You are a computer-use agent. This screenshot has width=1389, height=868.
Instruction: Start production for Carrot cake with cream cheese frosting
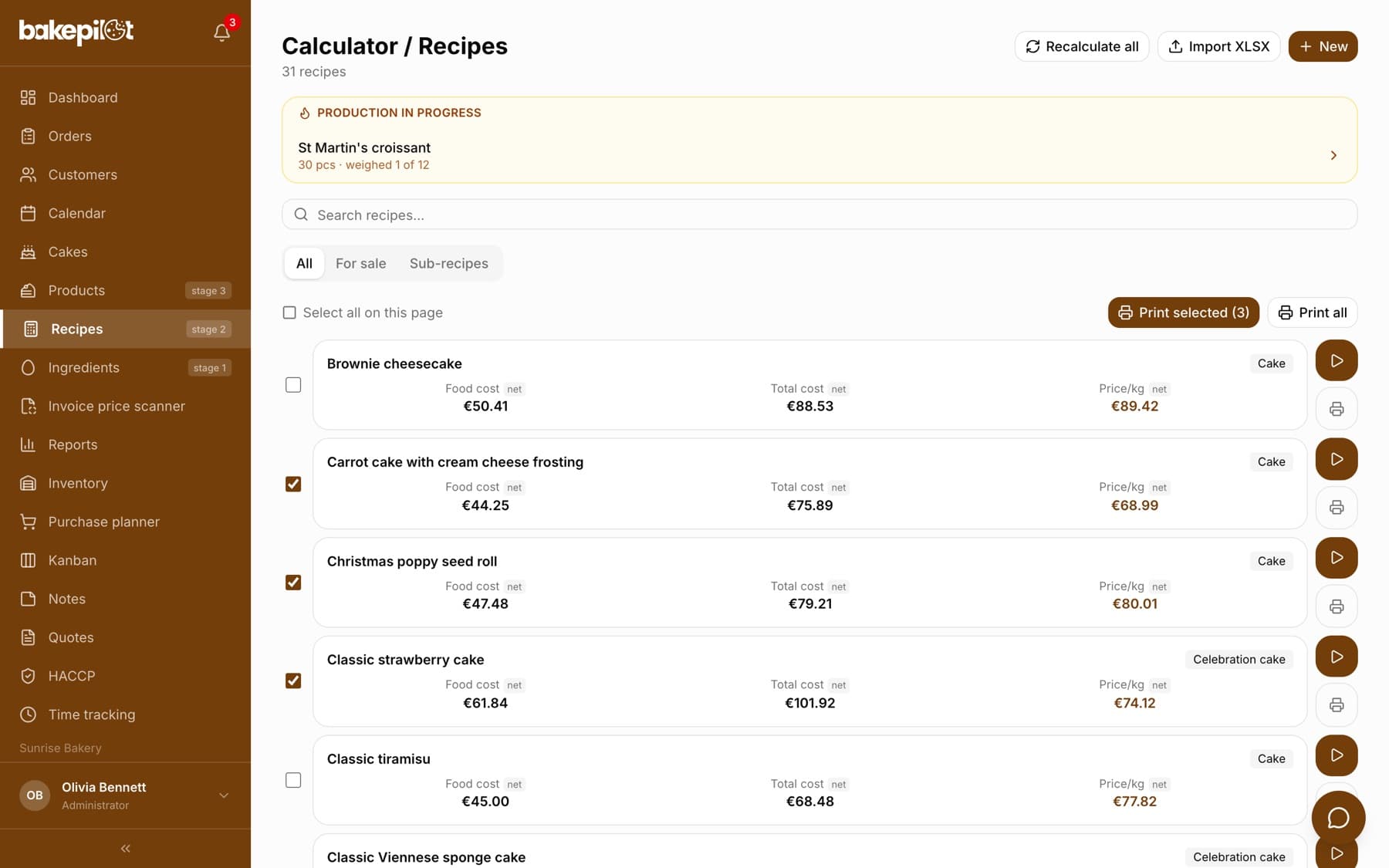[x=1337, y=459]
